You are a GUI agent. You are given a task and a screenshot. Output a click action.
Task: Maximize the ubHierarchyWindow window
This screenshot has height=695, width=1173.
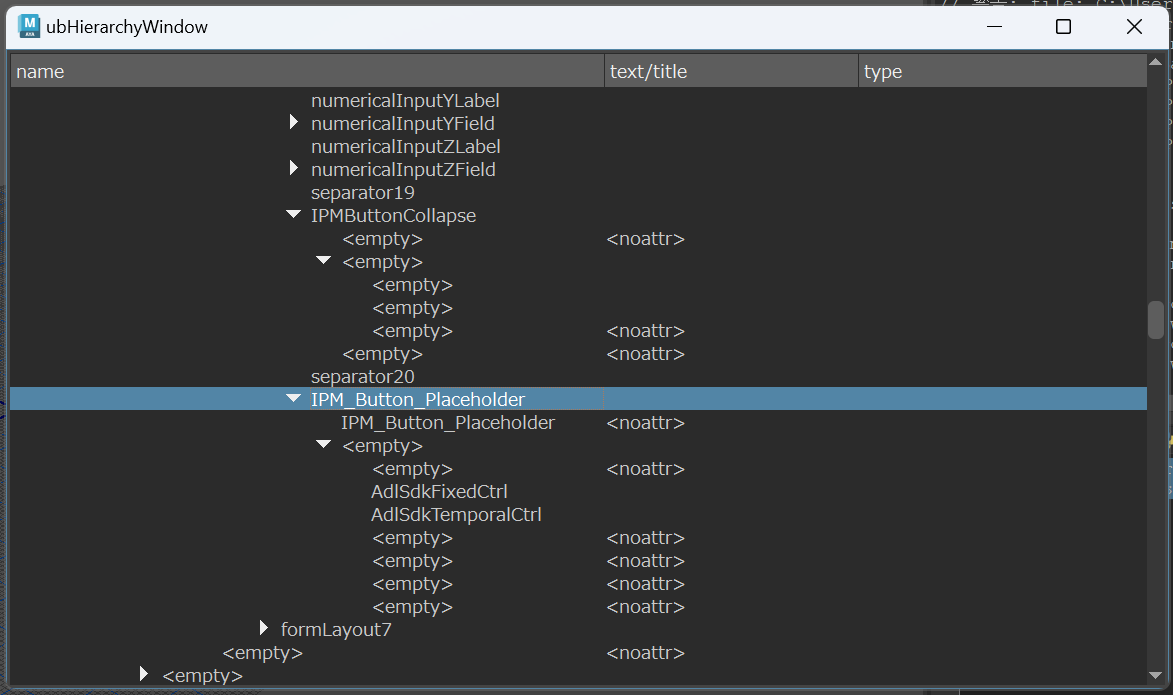(1063, 27)
